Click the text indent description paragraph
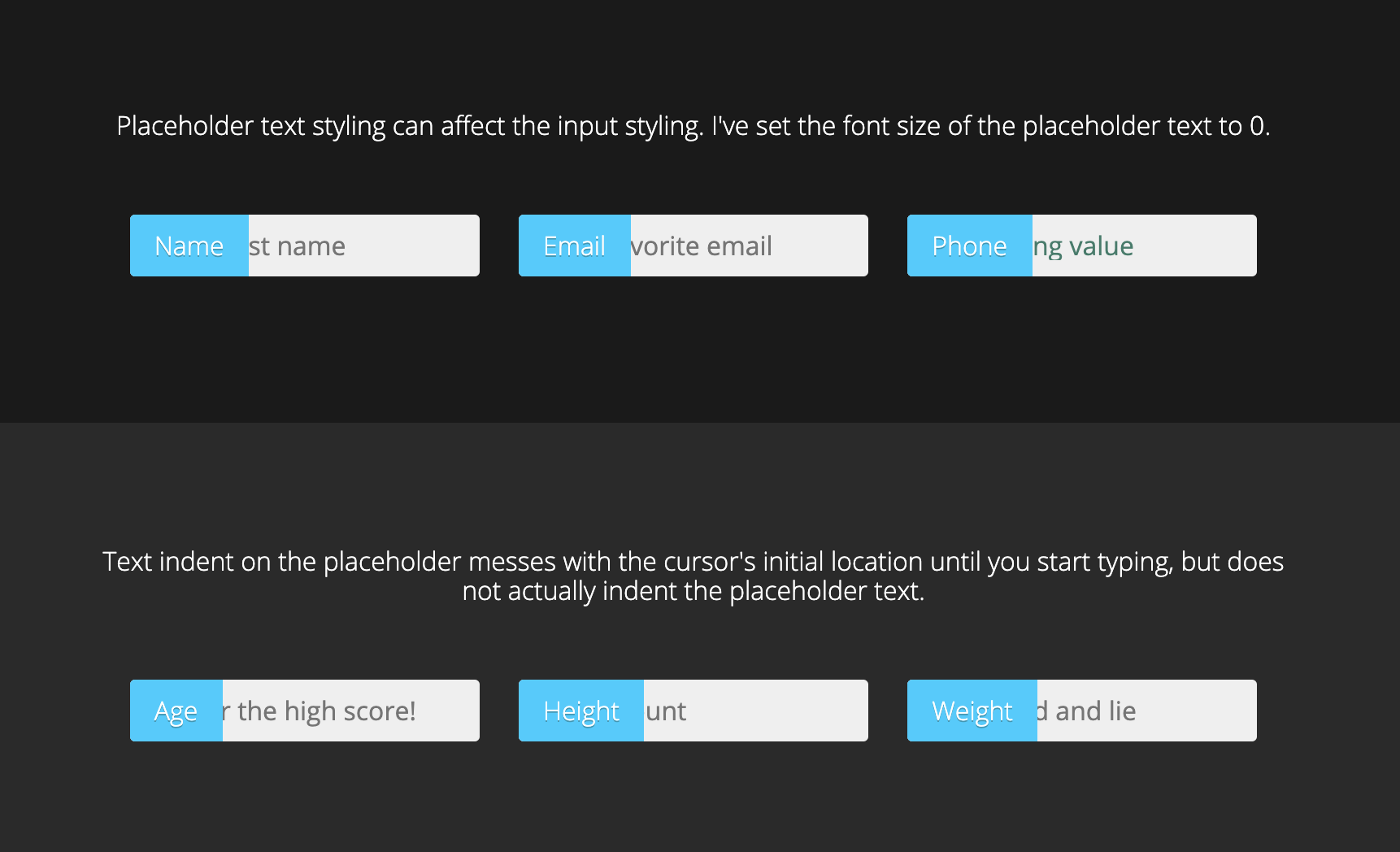 [693, 576]
